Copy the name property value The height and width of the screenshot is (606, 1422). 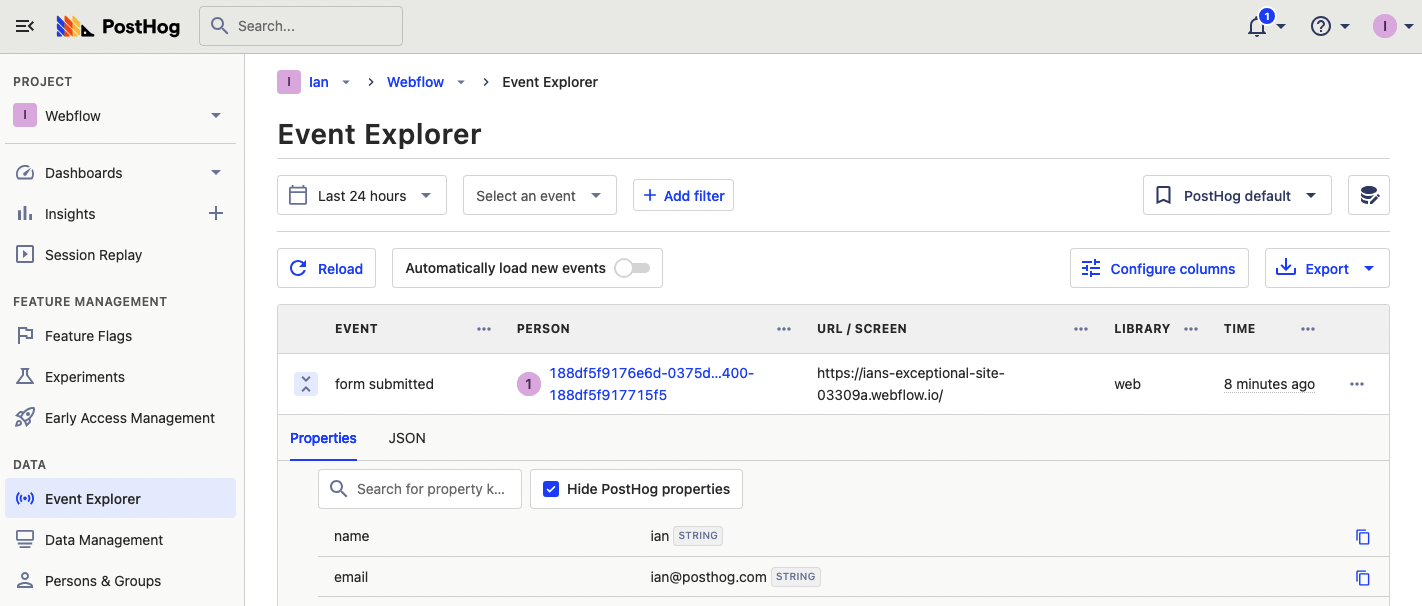click(1362, 537)
